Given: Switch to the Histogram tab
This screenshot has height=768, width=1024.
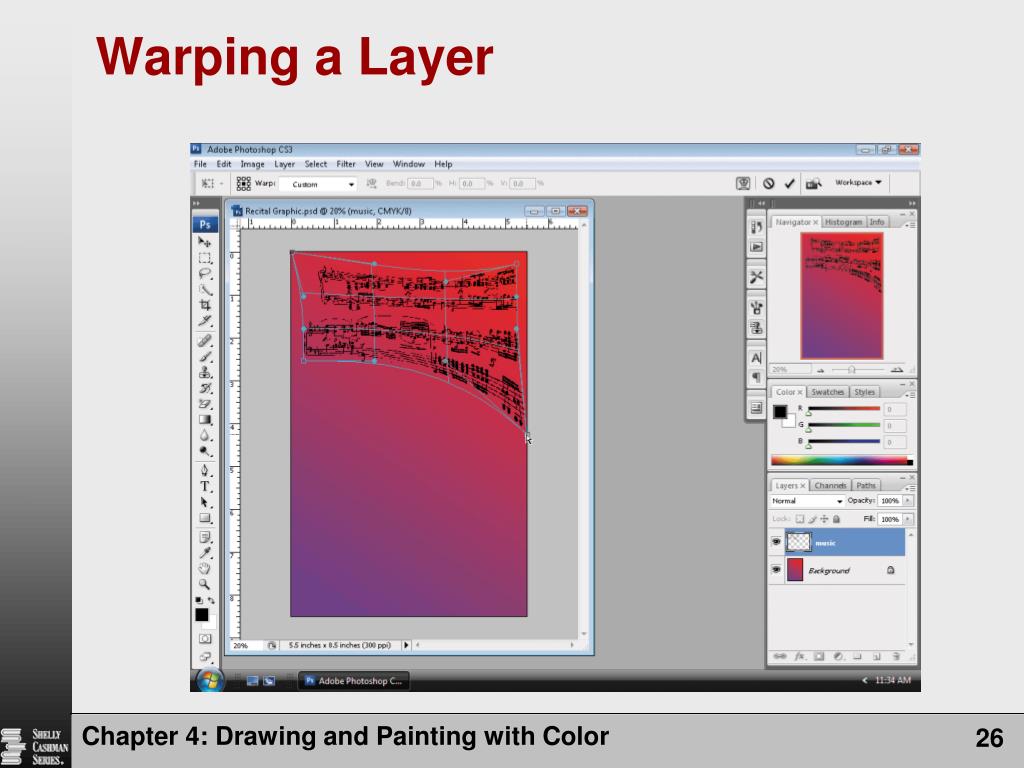Looking at the screenshot, I should (x=843, y=223).
